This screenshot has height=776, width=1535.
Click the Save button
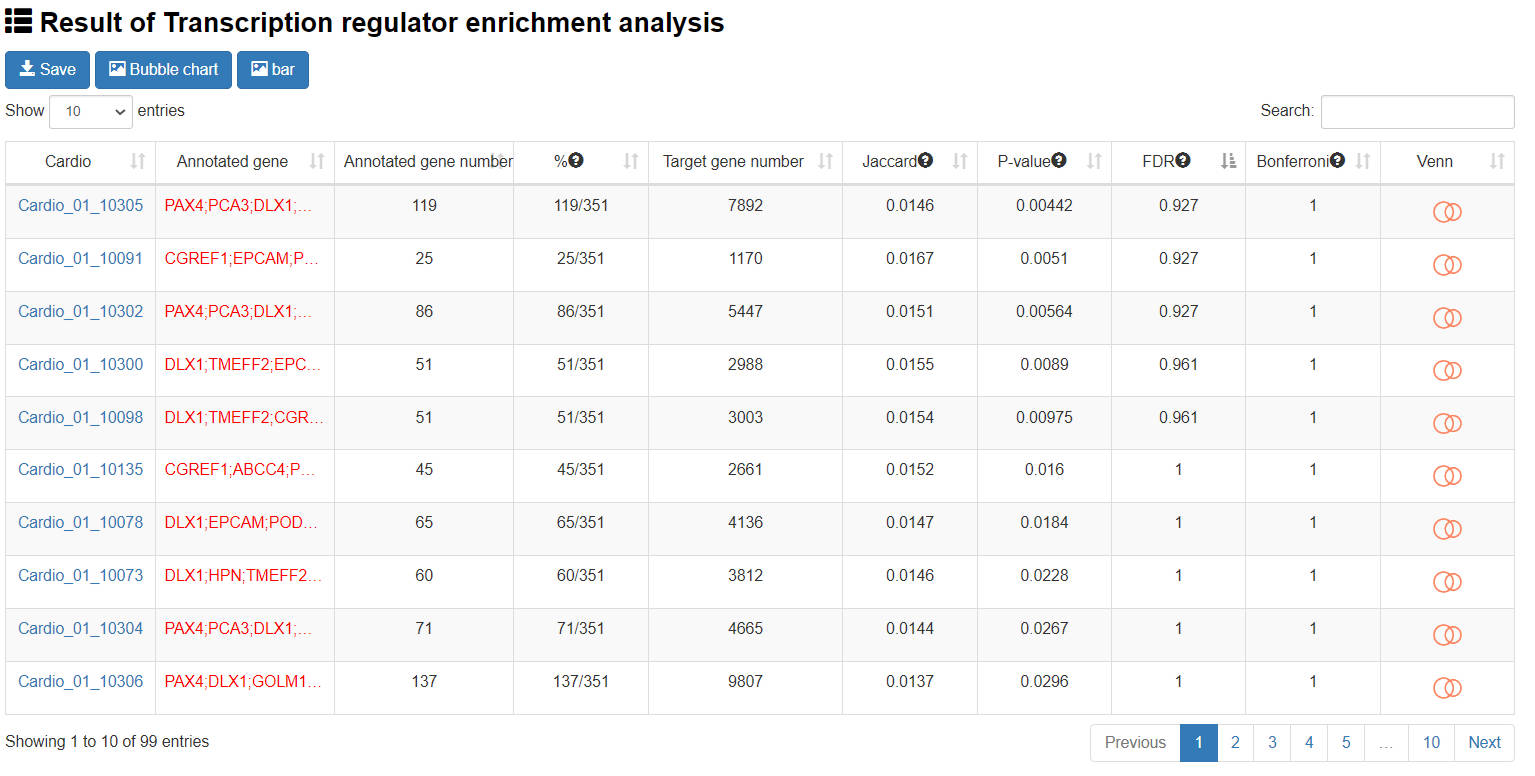[47, 70]
